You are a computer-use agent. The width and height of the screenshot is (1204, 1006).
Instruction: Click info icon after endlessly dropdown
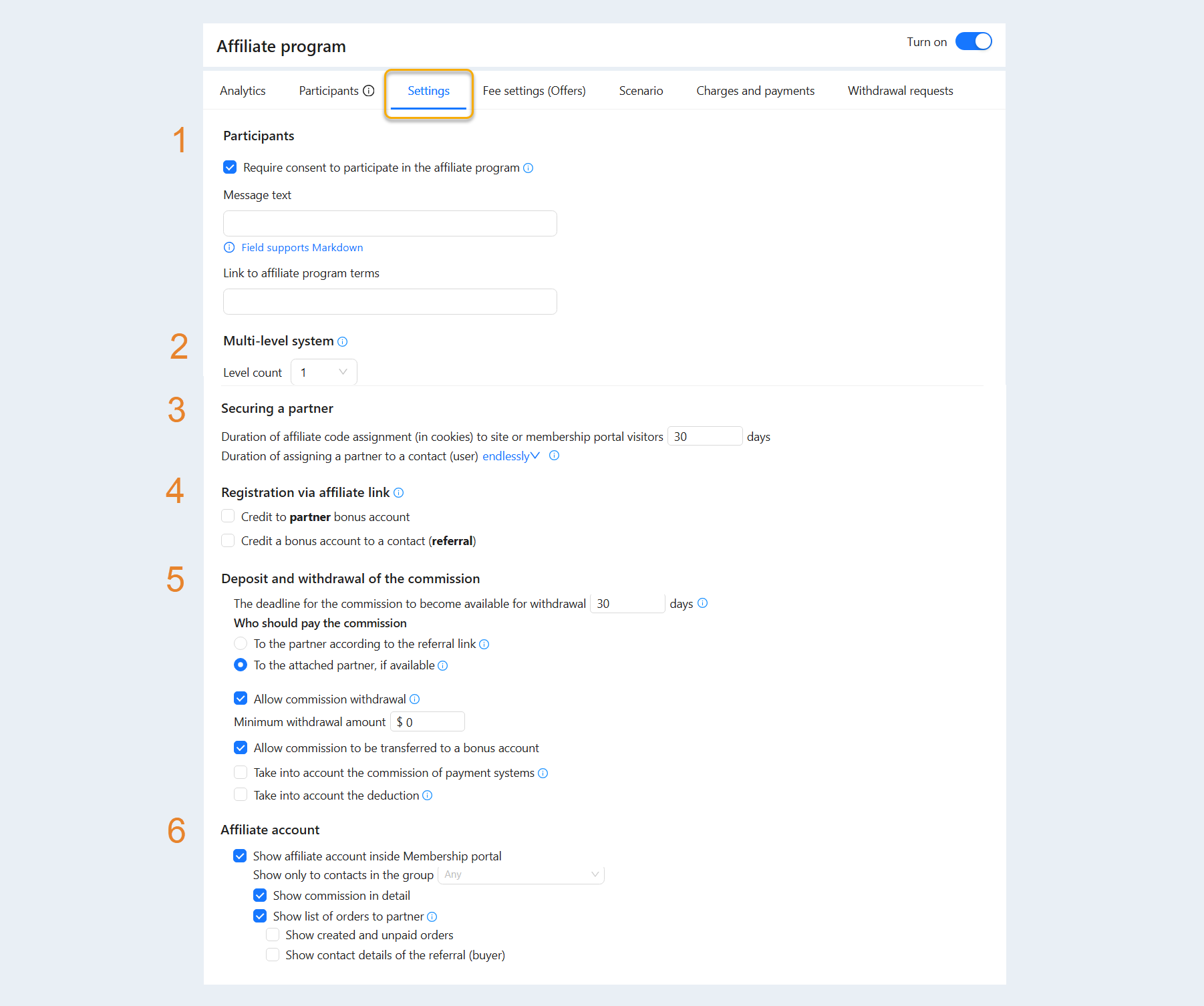click(x=554, y=456)
